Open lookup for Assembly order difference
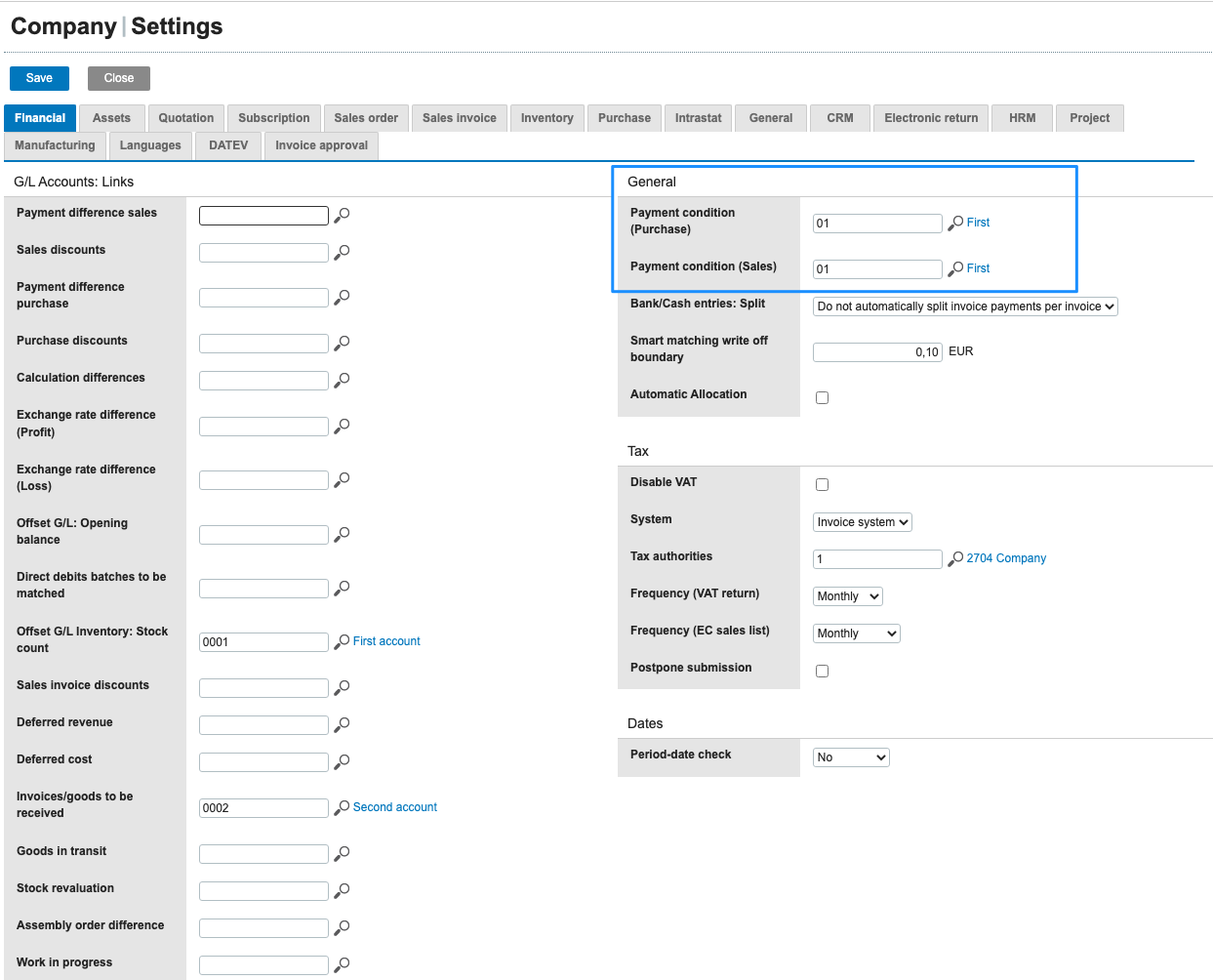The image size is (1213, 980). (x=342, y=927)
